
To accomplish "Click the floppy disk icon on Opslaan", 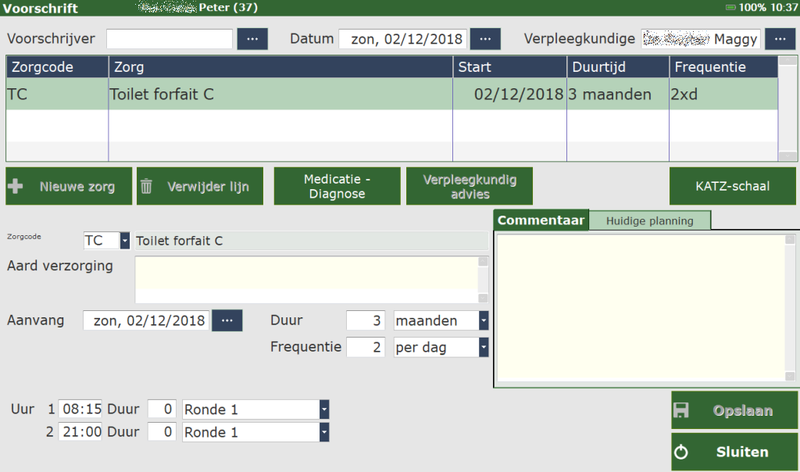I will coord(681,411).
